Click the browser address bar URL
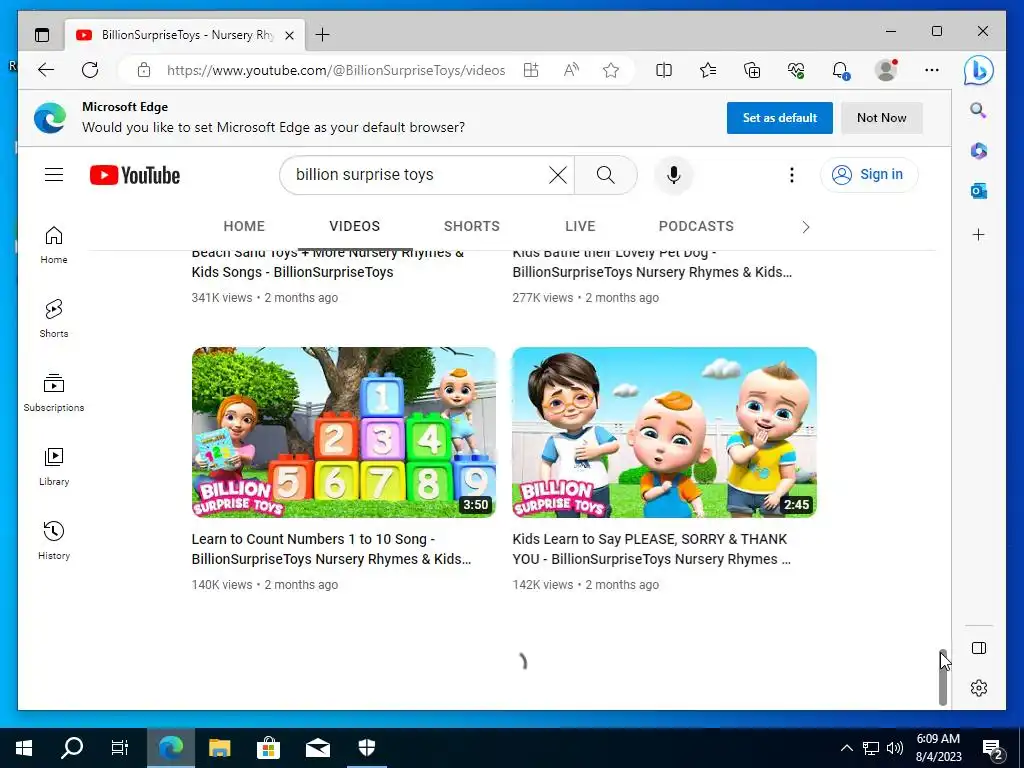The height and width of the screenshot is (768, 1024). (336, 70)
